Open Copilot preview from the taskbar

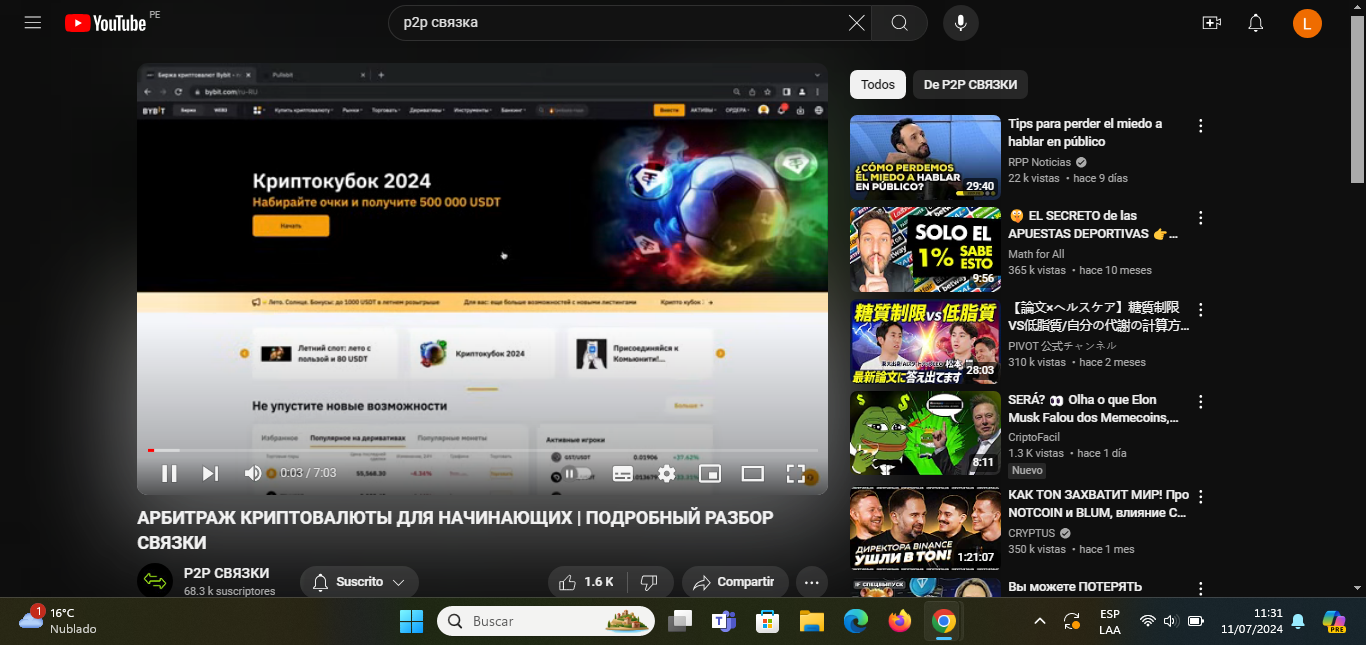tap(1334, 621)
